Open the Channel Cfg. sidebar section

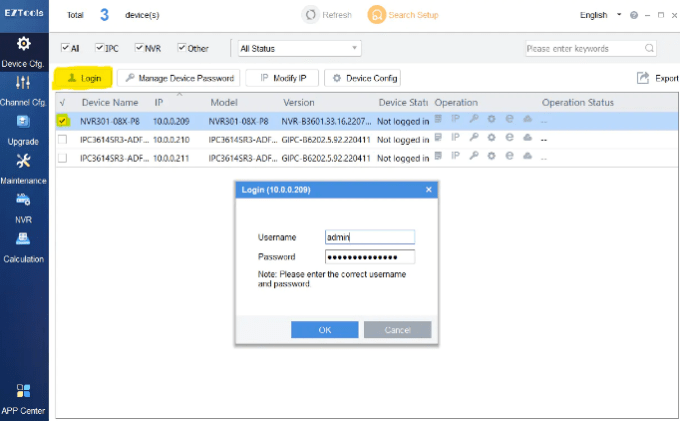point(23,89)
